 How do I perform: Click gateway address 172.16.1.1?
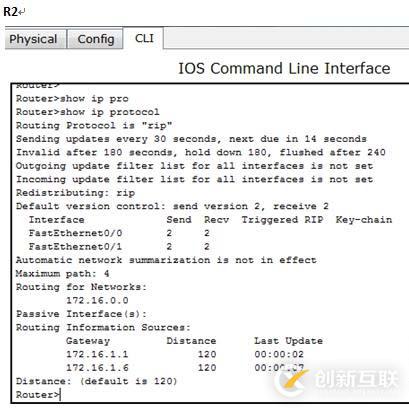pos(97,354)
